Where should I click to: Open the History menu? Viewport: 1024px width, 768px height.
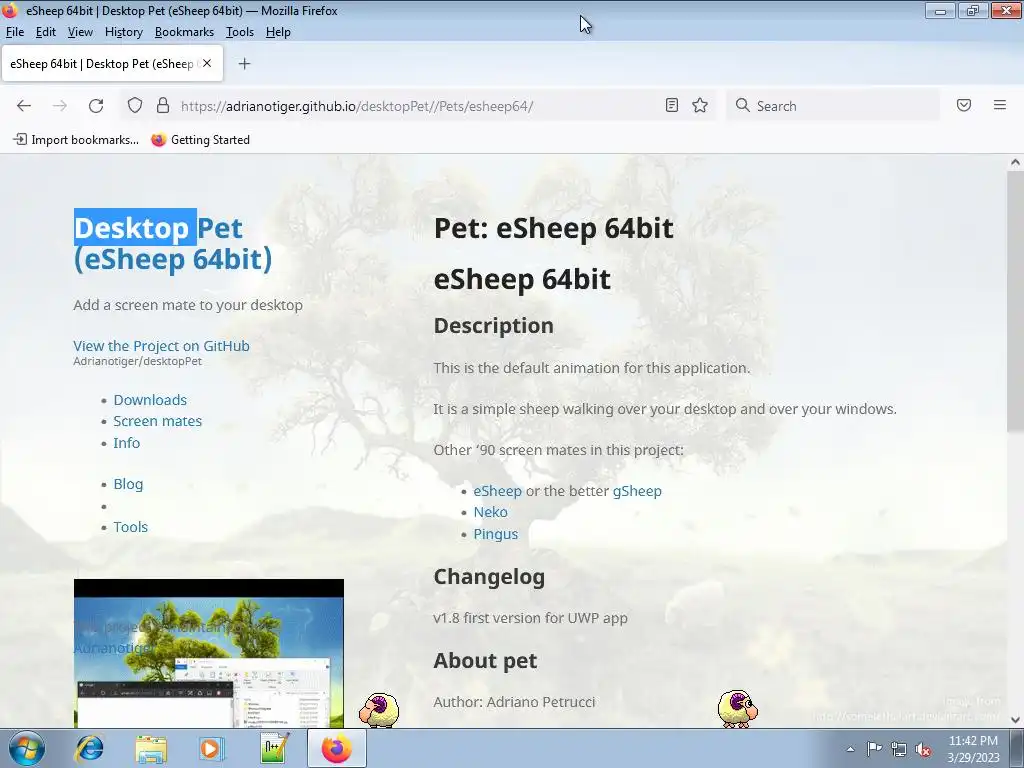[x=123, y=32]
